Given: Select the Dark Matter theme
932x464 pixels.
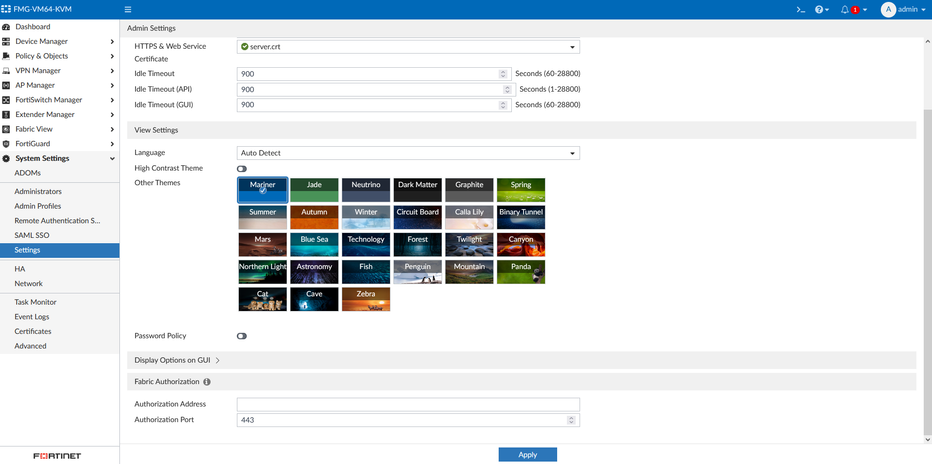Looking at the screenshot, I should coord(418,190).
